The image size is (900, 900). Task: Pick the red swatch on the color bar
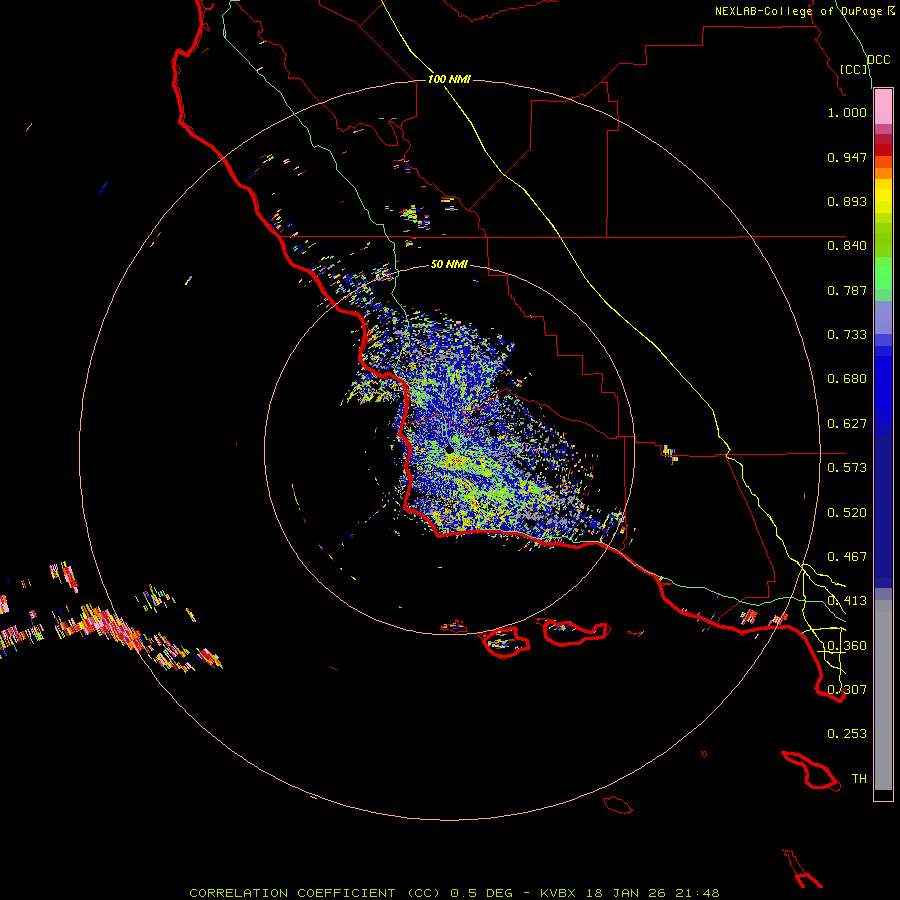[883, 150]
